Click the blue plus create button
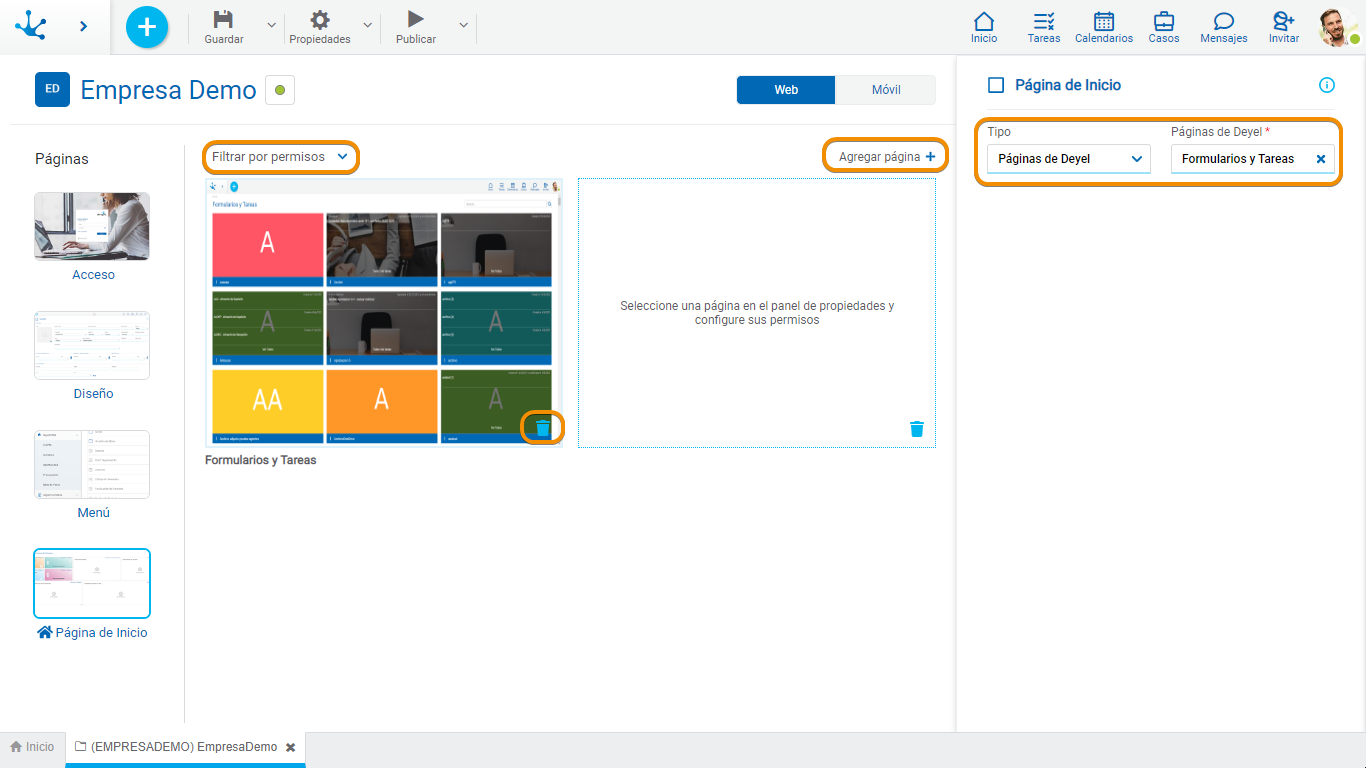Image resolution: width=1366 pixels, height=768 pixels. point(147,26)
